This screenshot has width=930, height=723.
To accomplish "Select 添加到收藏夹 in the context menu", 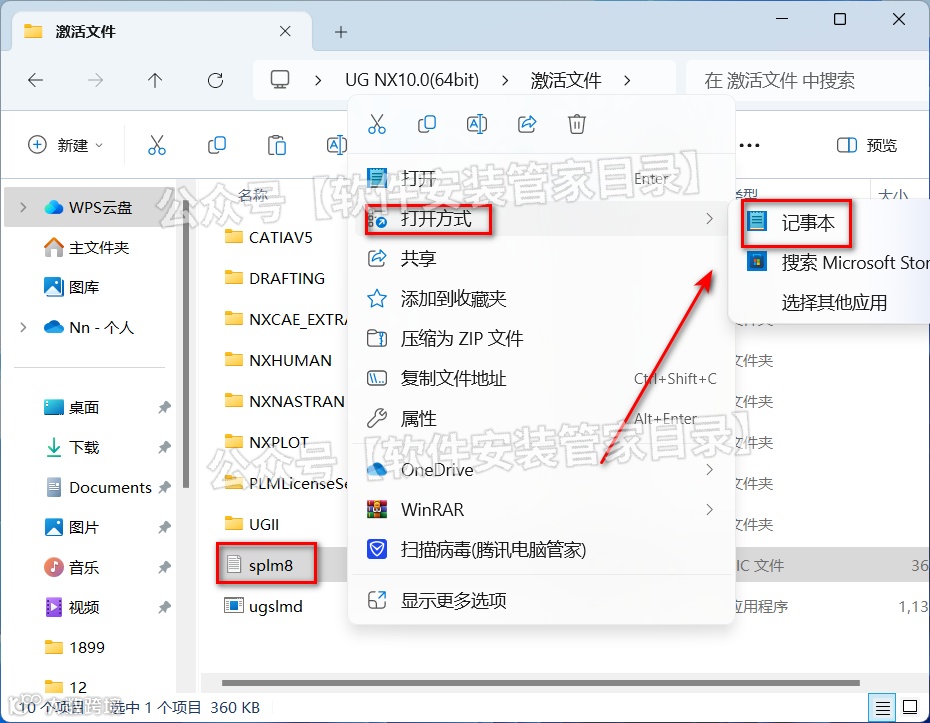I will coord(541,298).
